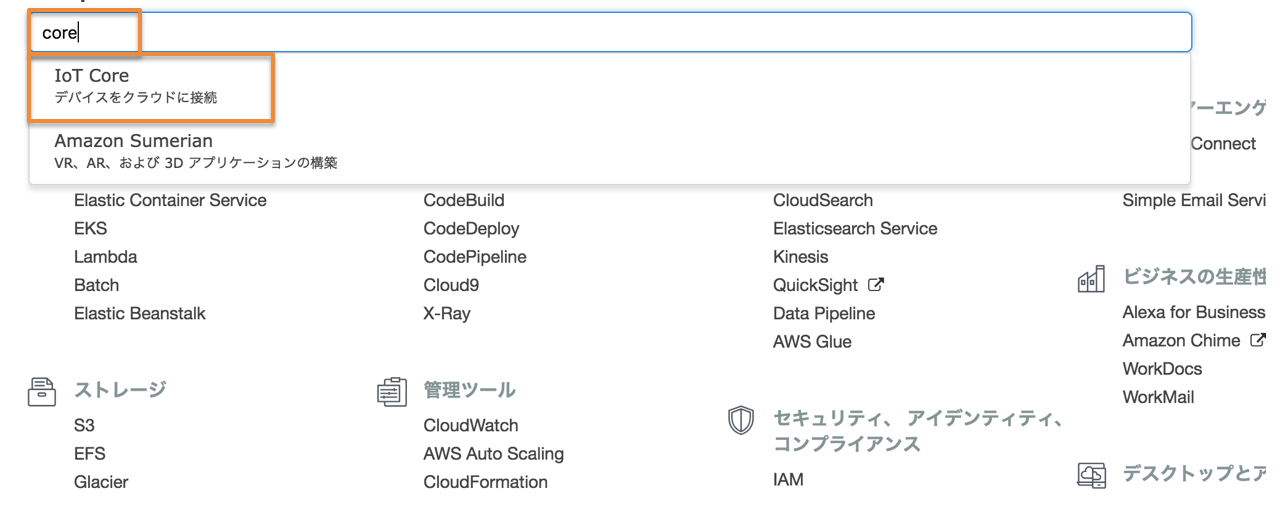Open the Batch service

coord(96,285)
